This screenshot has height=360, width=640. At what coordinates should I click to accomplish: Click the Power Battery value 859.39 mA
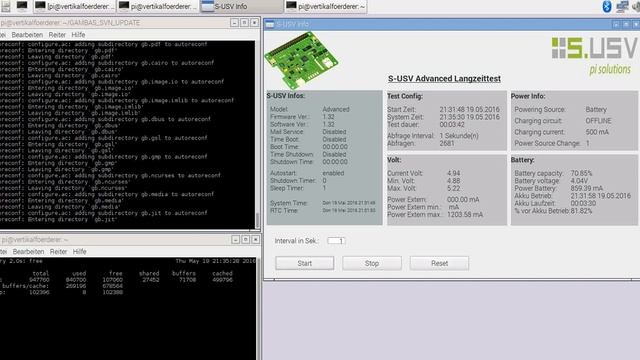coord(587,188)
